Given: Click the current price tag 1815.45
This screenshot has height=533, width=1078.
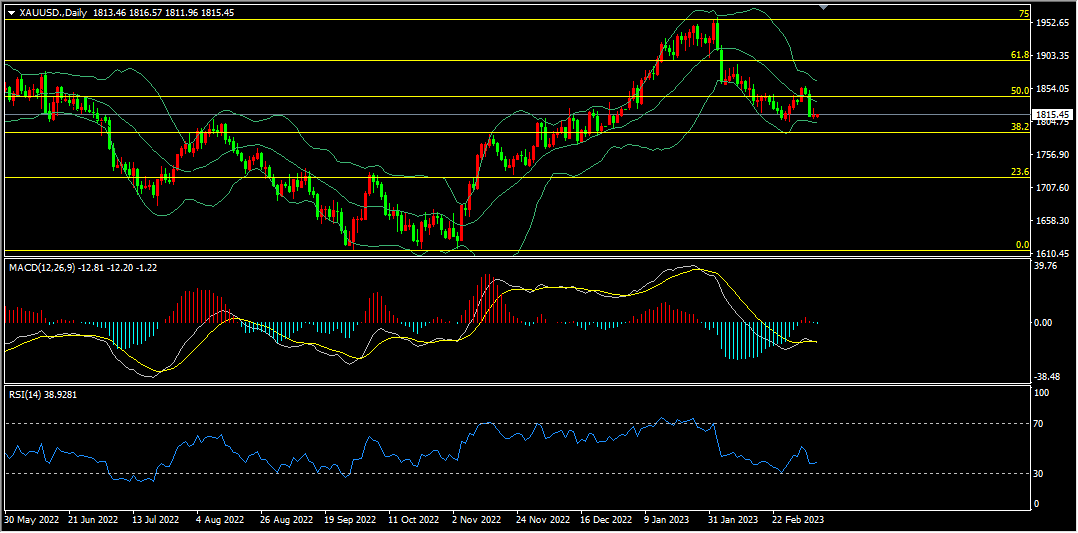Looking at the screenshot, I should click(x=1050, y=114).
